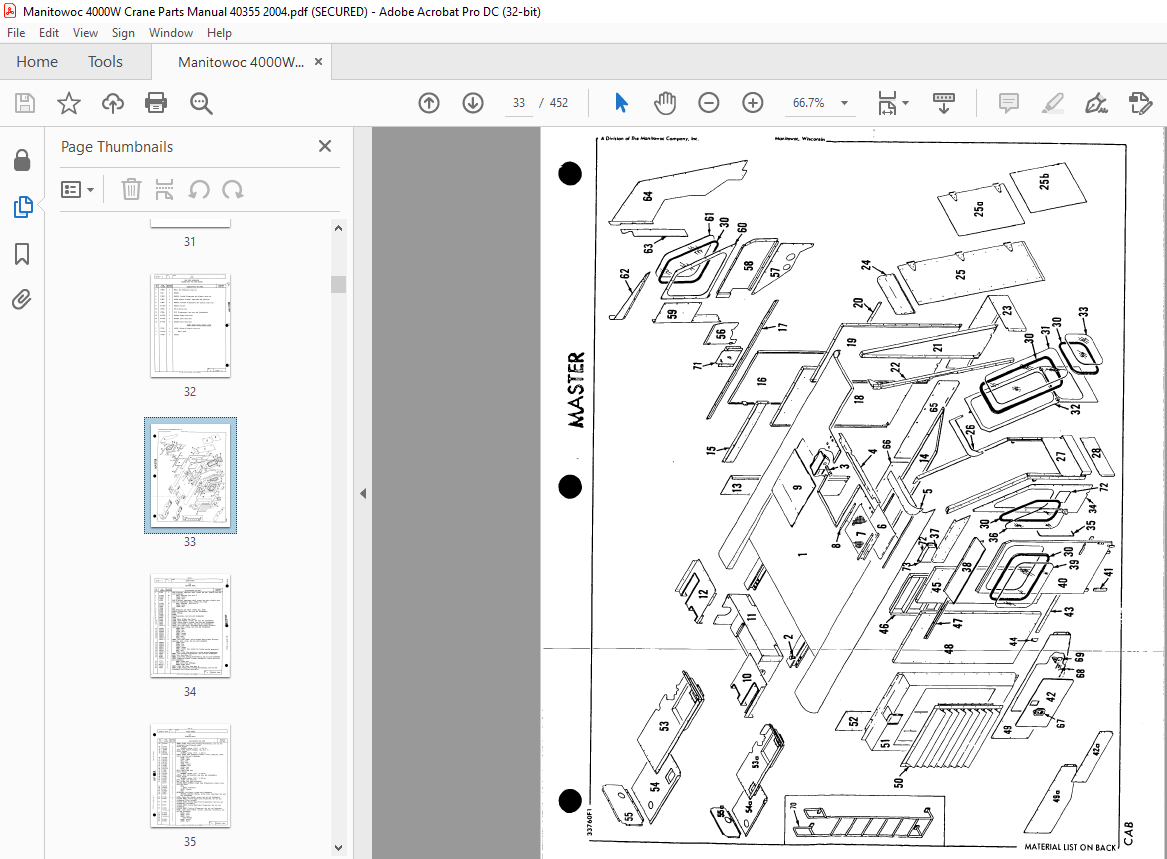Select the Manitowoc 4000W document tab
Viewport: 1167px width, 859px height.
[240, 62]
